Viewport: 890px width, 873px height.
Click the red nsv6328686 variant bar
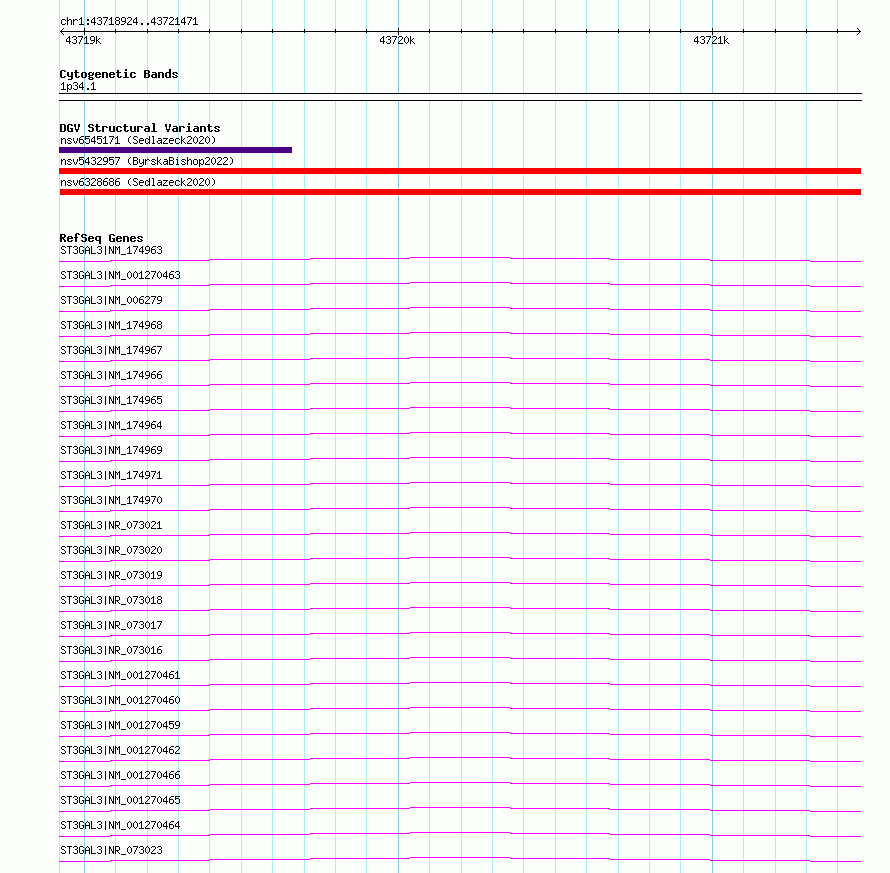coord(460,192)
